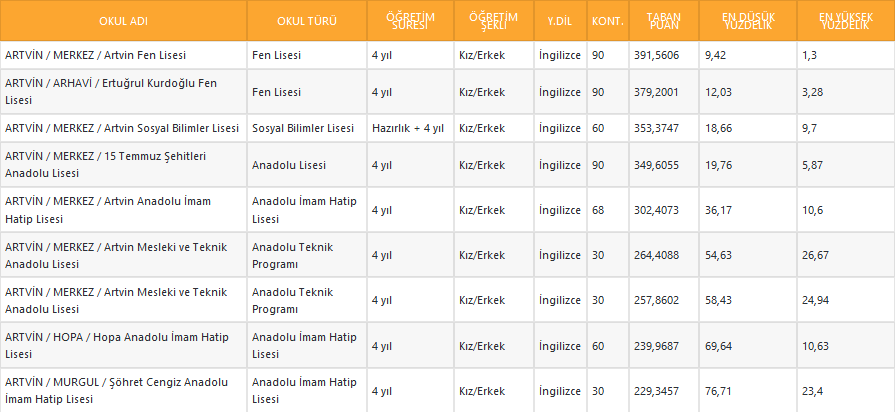Sort by TABAN PUAN header

point(663,21)
